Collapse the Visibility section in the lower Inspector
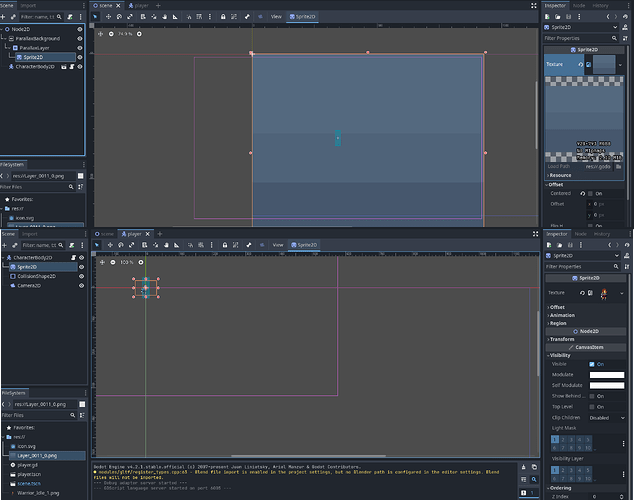The width and height of the screenshot is (634, 500). coord(559,355)
